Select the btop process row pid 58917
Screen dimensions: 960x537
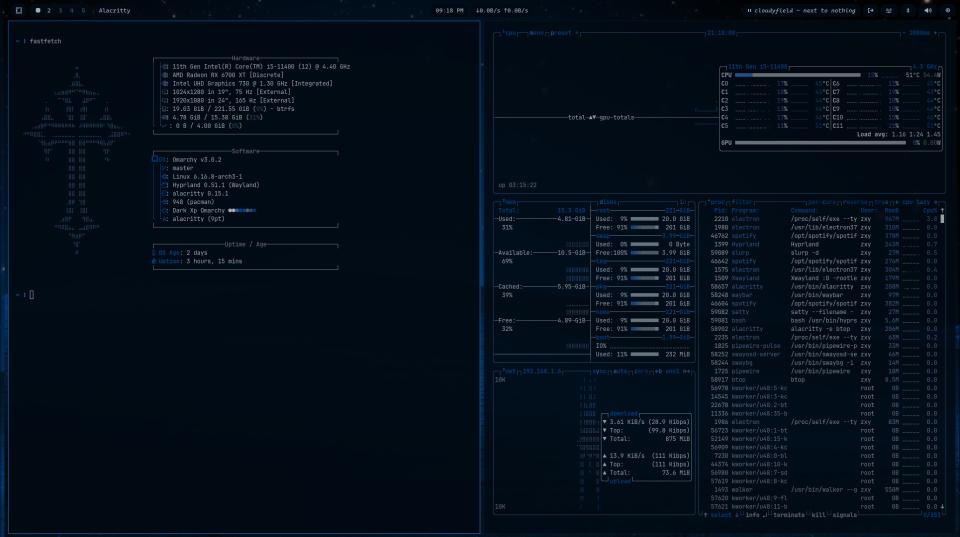click(x=823, y=380)
